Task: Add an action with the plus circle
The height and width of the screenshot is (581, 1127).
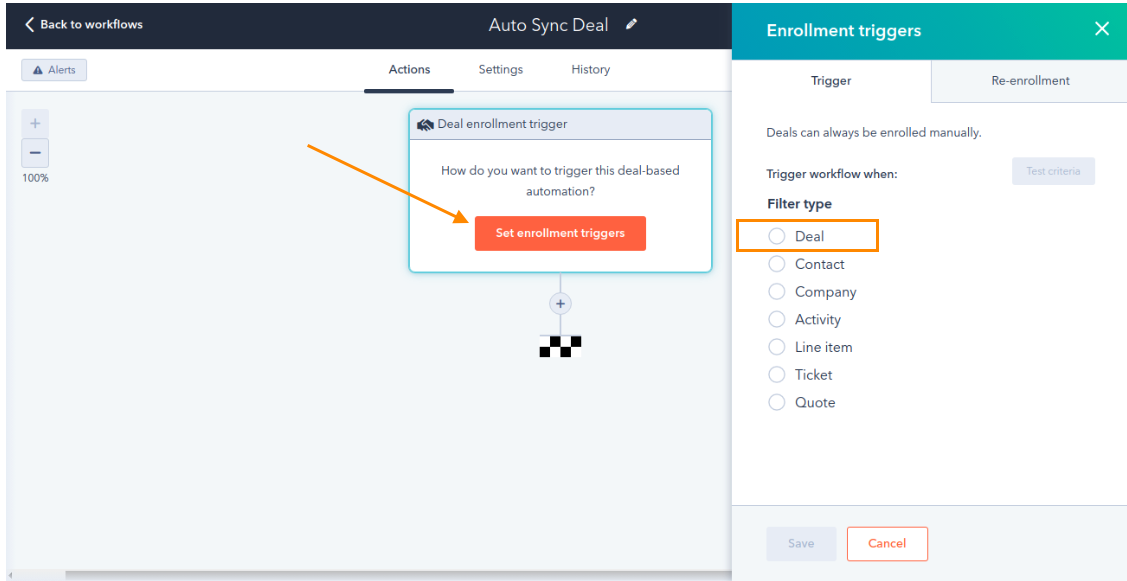Action: pos(561,303)
